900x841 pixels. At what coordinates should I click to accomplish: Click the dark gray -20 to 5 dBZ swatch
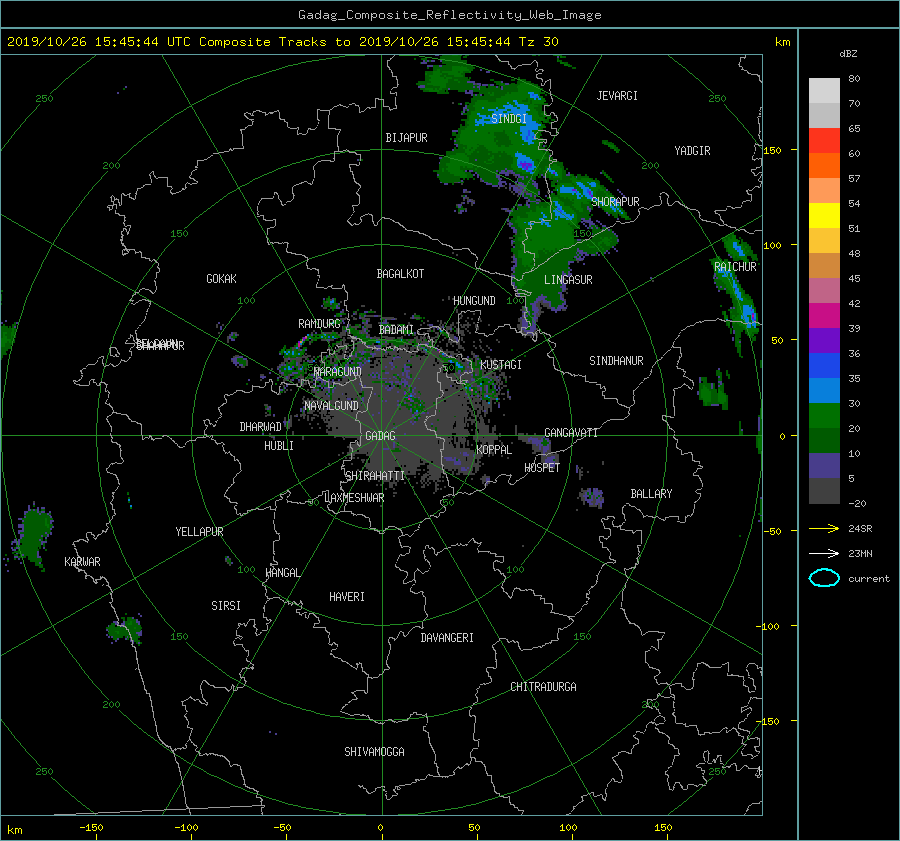pos(824,491)
